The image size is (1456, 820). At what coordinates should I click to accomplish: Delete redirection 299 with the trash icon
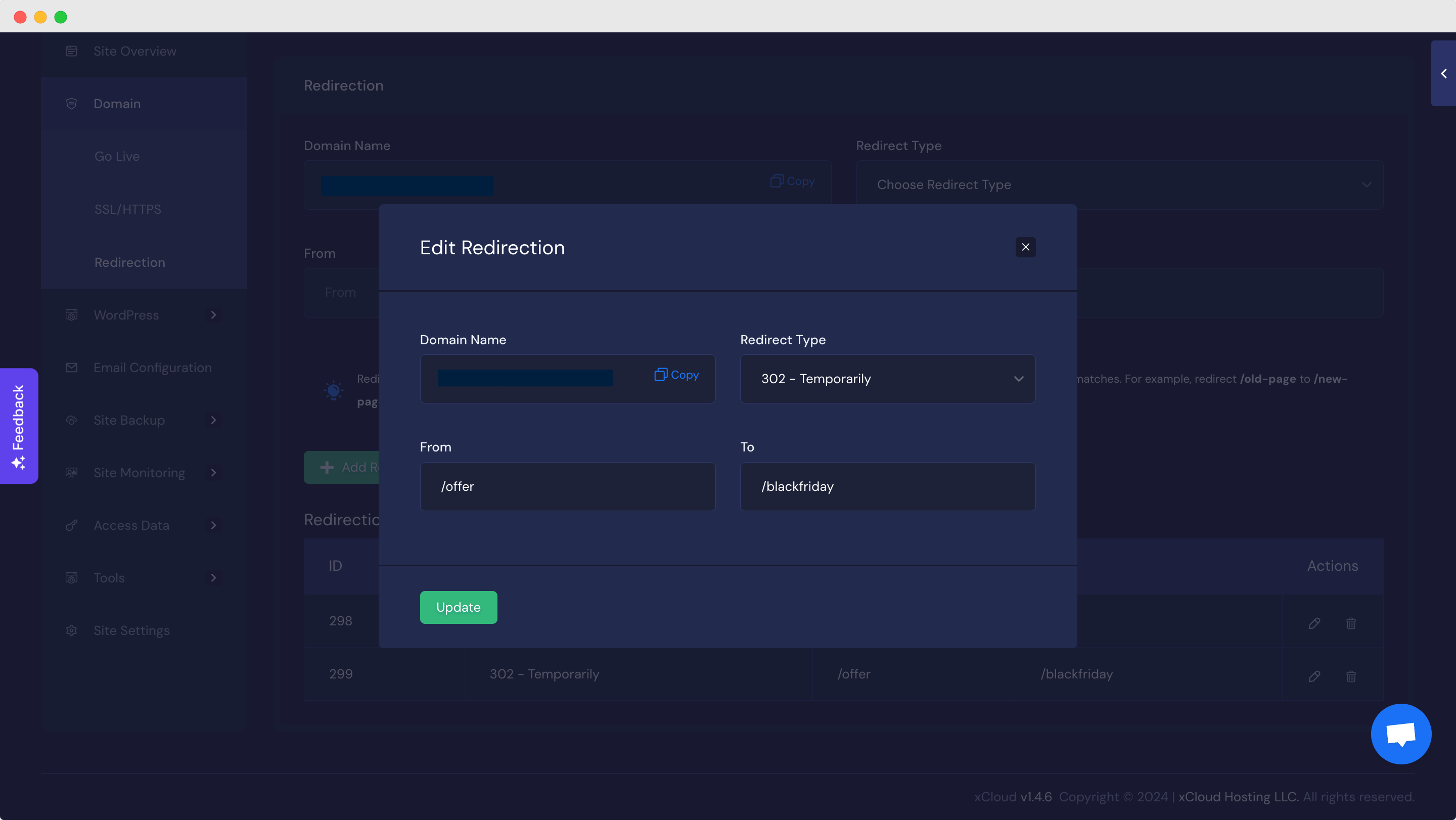tap(1351, 676)
